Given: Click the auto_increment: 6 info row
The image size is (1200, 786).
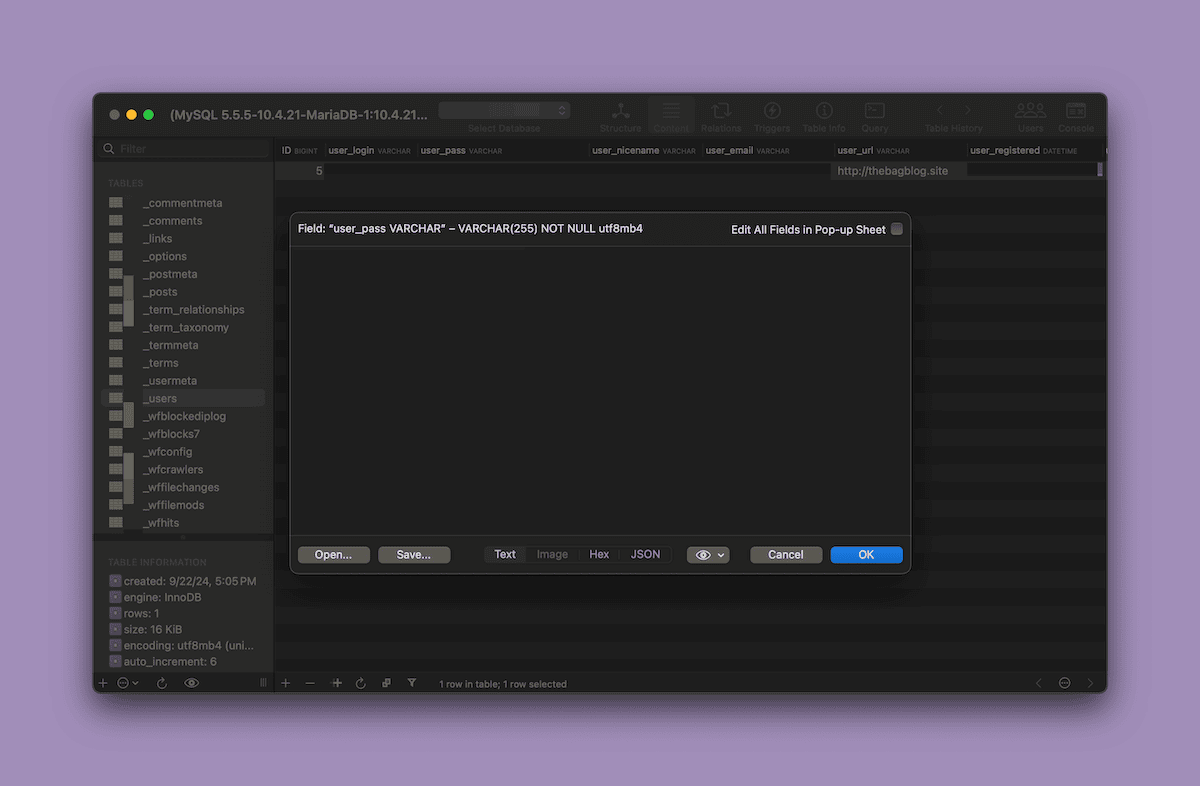Looking at the screenshot, I should click(x=163, y=662).
